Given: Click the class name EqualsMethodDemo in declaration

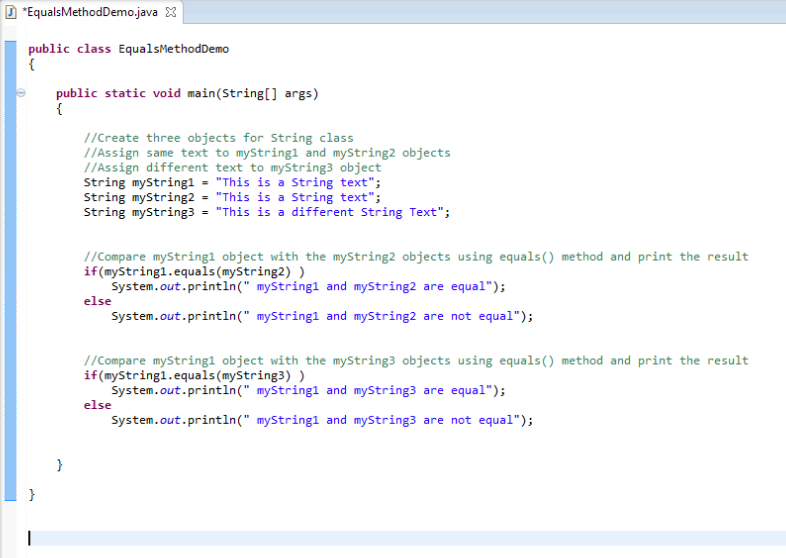Looking at the screenshot, I should coord(173,49).
